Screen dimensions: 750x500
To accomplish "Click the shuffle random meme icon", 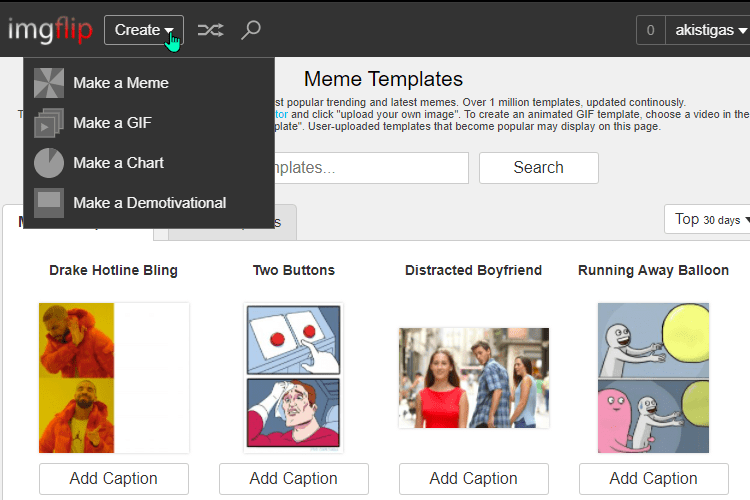I will click(x=210, y=30).
